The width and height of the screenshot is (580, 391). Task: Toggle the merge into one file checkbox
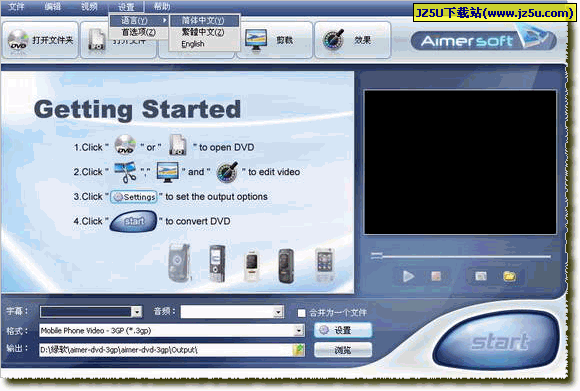(x=301, y=313)
